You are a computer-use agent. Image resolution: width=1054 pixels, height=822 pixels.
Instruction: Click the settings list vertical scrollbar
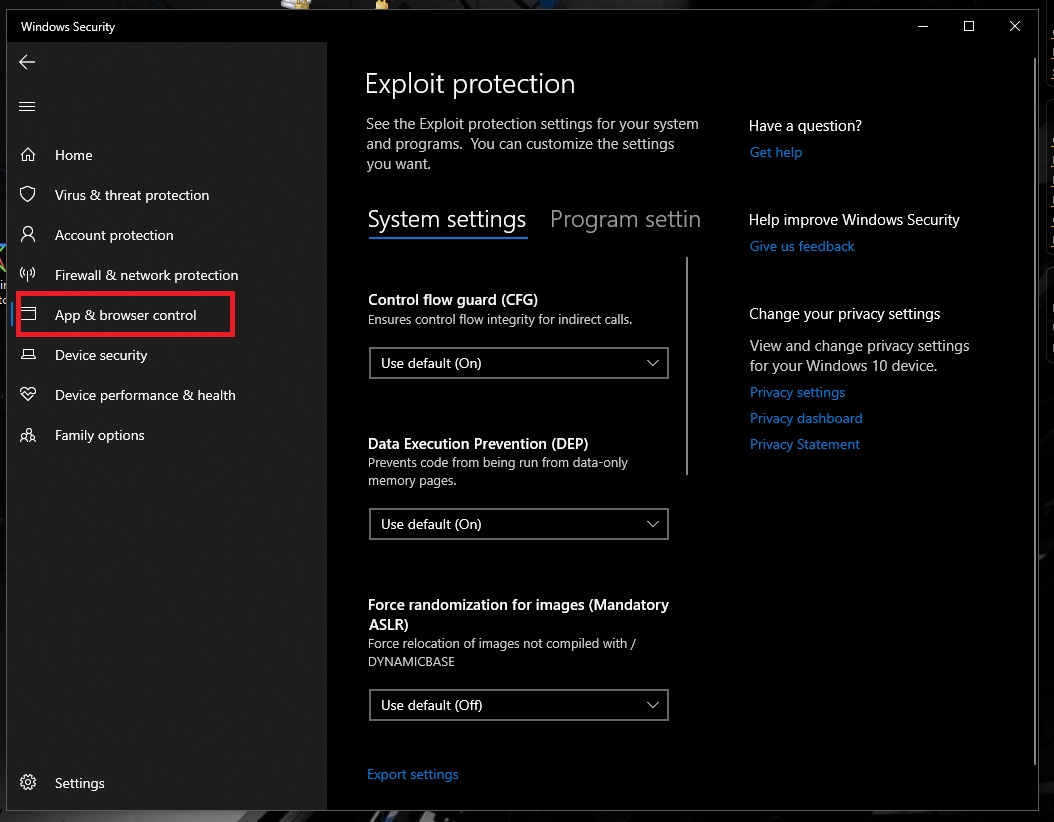pyautogui.click(x=688, y=366)
